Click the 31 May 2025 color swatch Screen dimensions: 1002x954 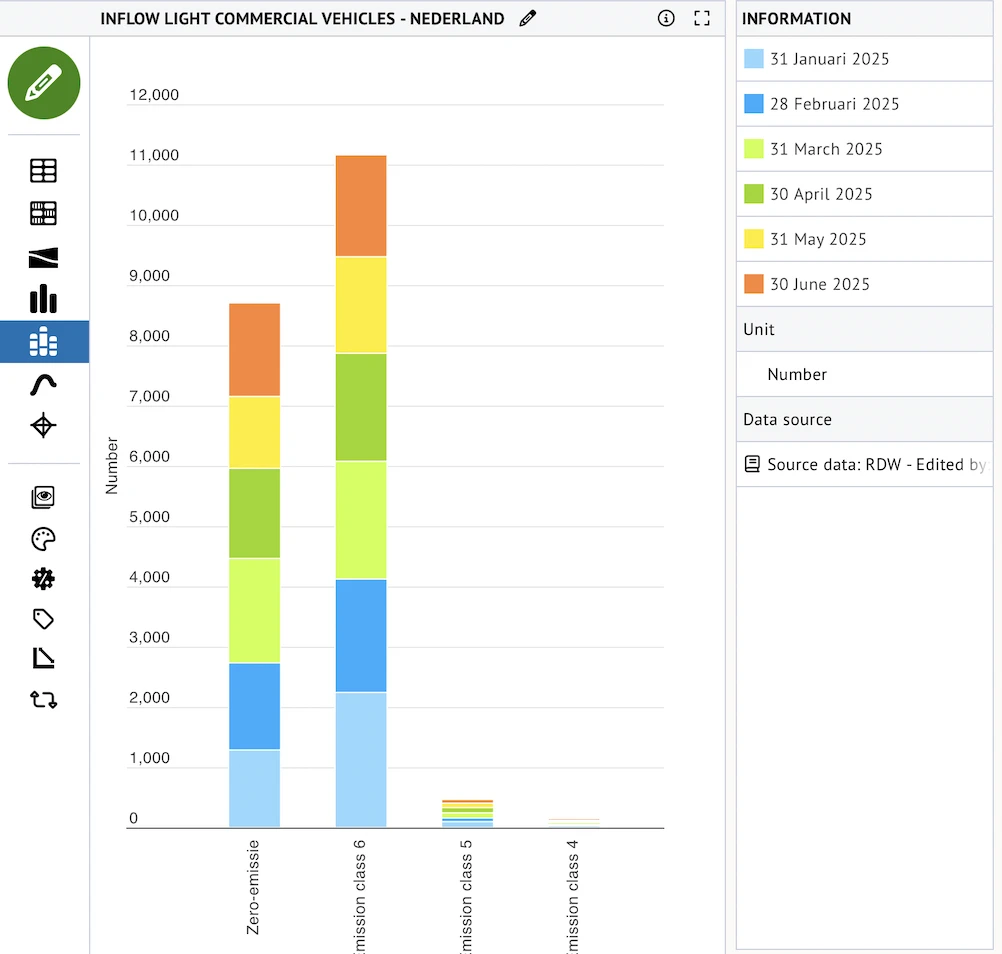click(754, 239)
